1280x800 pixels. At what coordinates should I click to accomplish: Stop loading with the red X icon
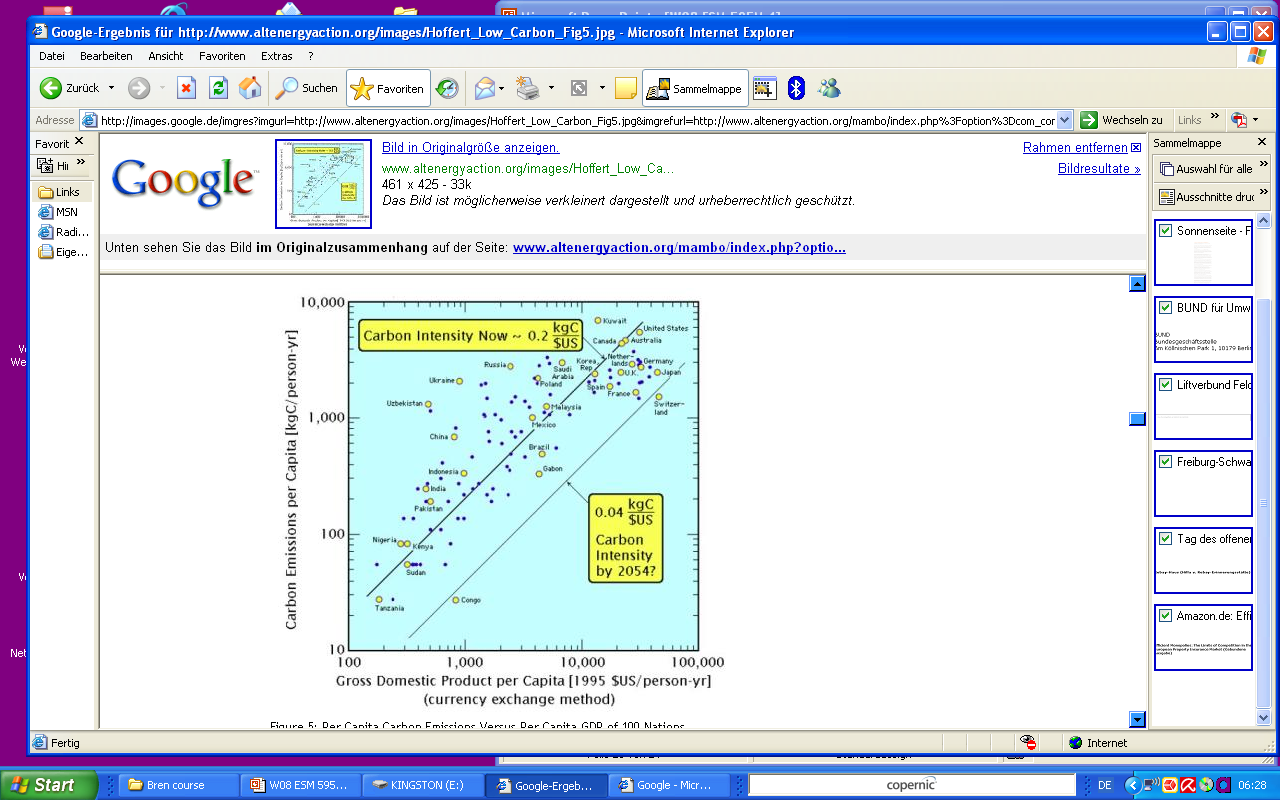(186, 88)
